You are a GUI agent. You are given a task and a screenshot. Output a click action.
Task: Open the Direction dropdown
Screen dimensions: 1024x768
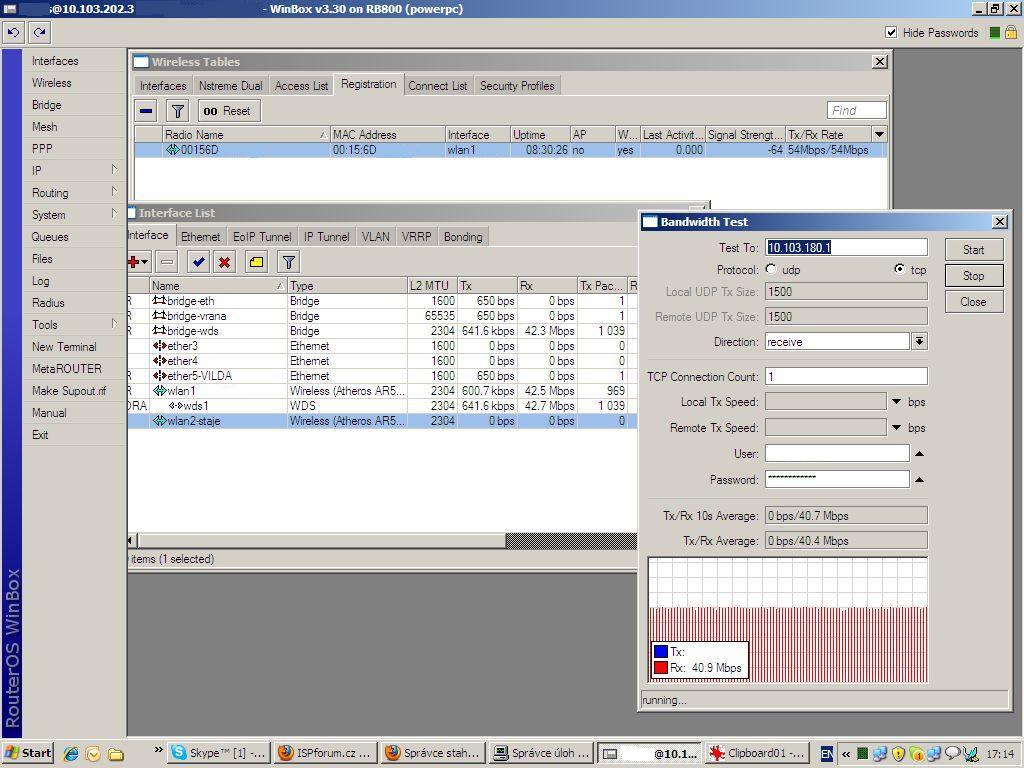tap(918, 342)
